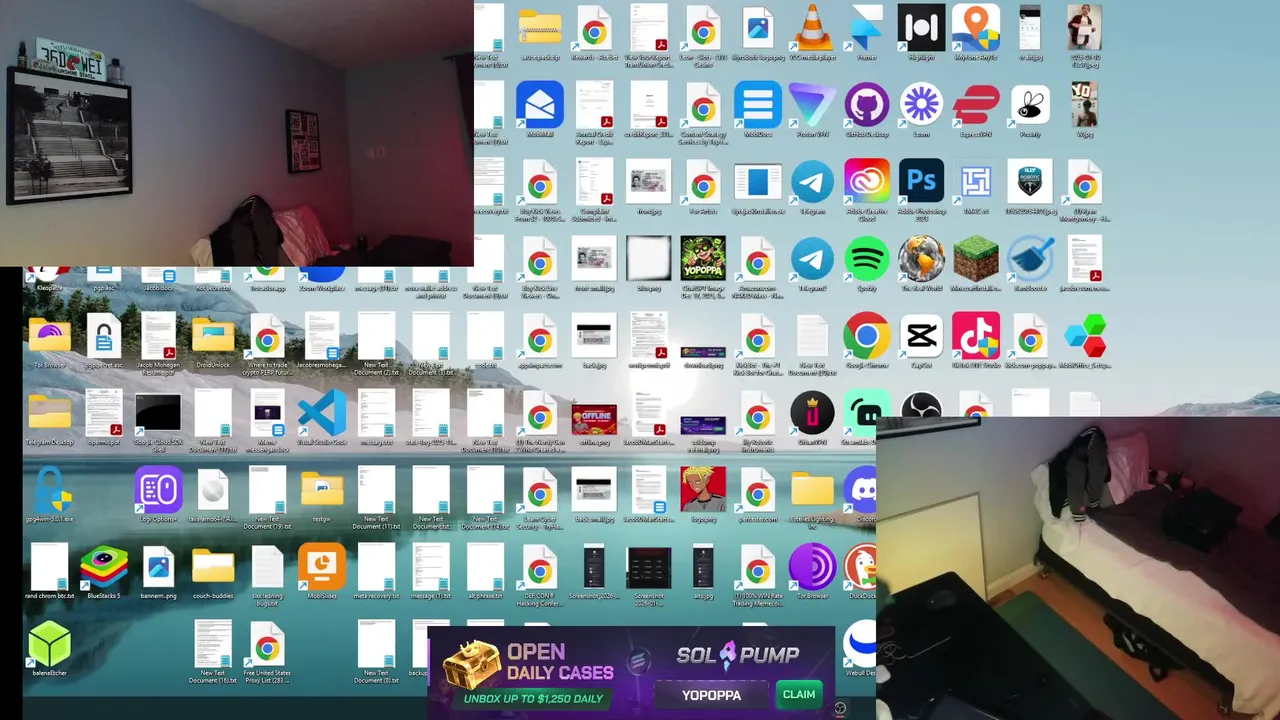Image resolution: width=1280 pixels, height=720 pixels.
Task: Open the testgw folder
Action: (x=322, y=491)
